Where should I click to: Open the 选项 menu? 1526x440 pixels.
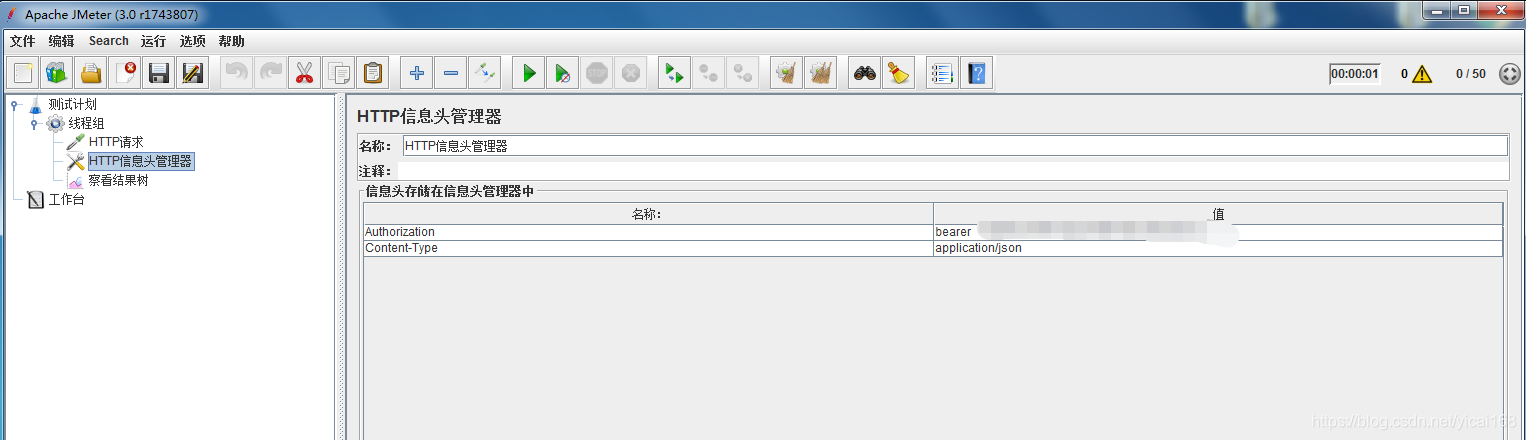[192, 41]
